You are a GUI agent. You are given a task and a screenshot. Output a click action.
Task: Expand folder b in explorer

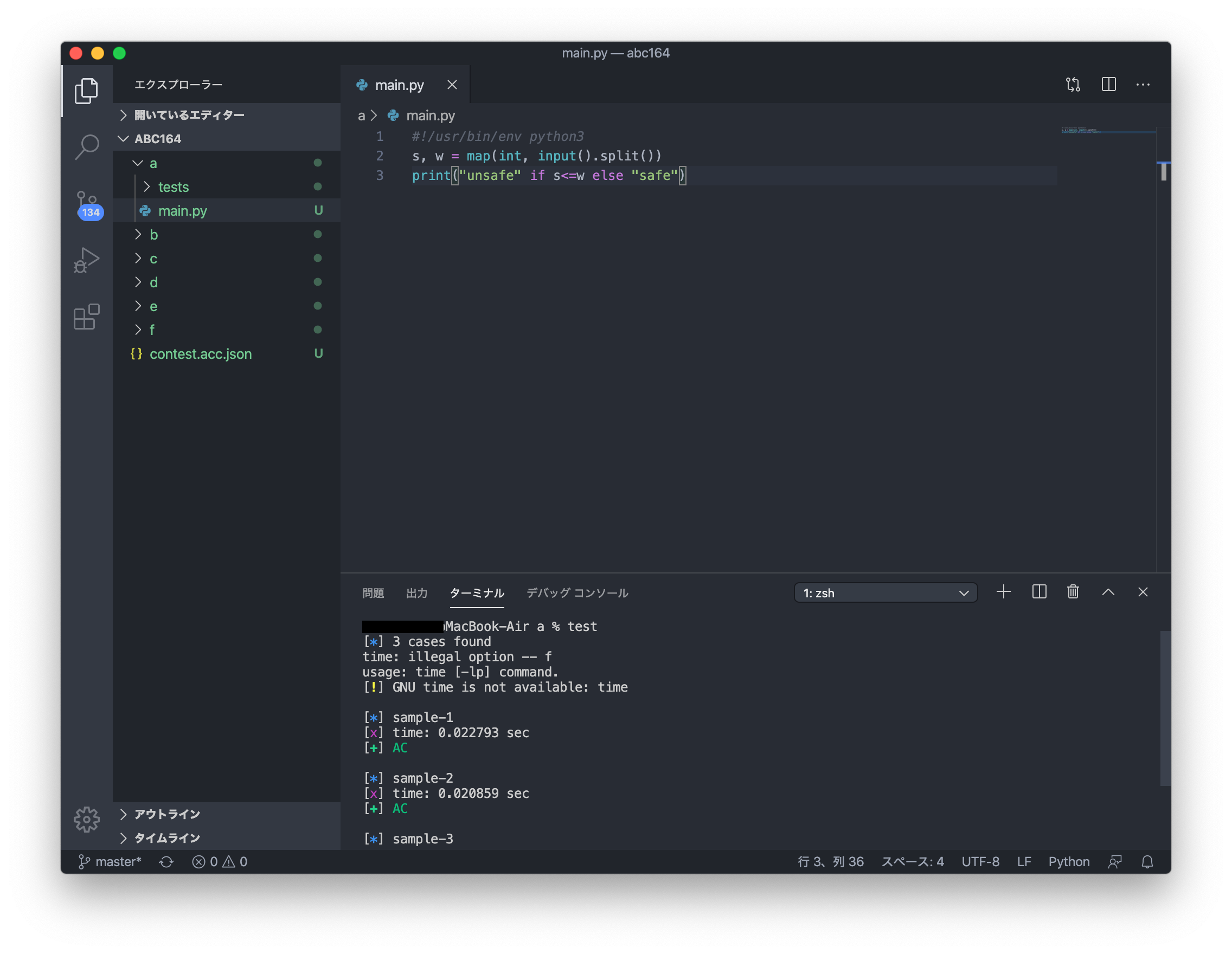227,235
